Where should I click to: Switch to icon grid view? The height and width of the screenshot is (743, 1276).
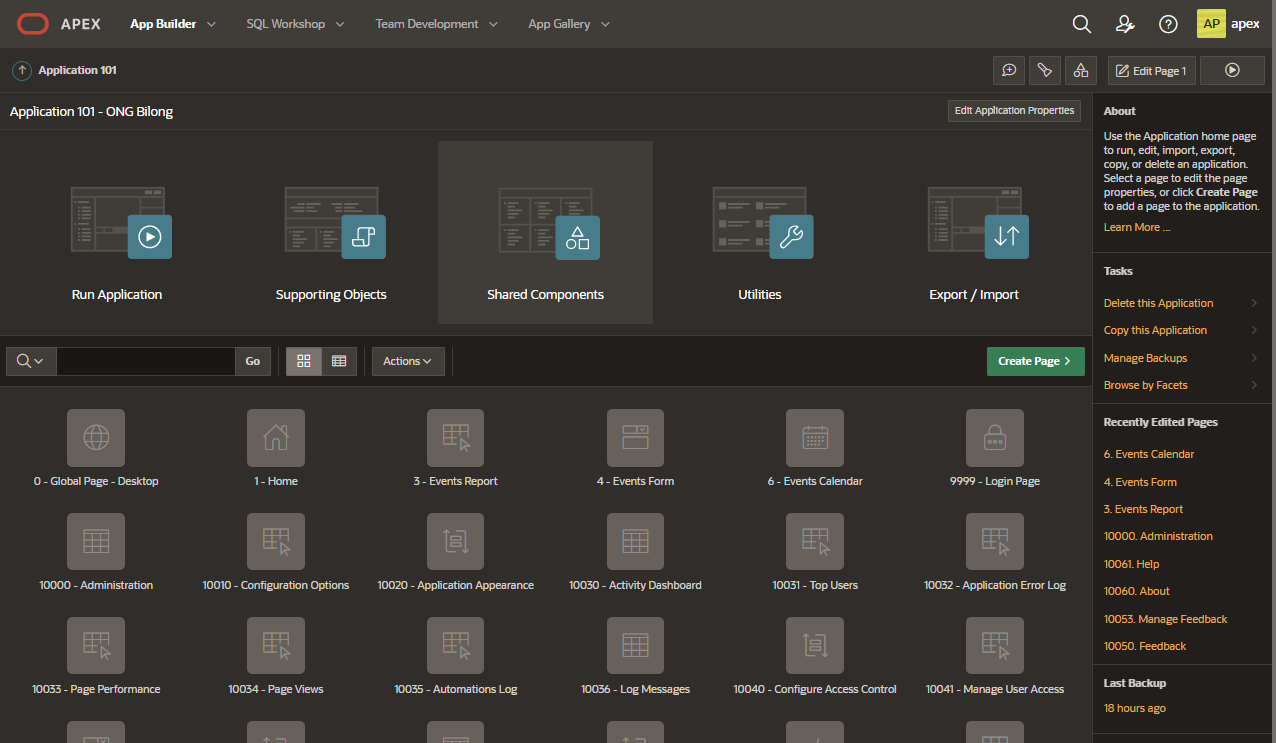[x=304, y=361]
